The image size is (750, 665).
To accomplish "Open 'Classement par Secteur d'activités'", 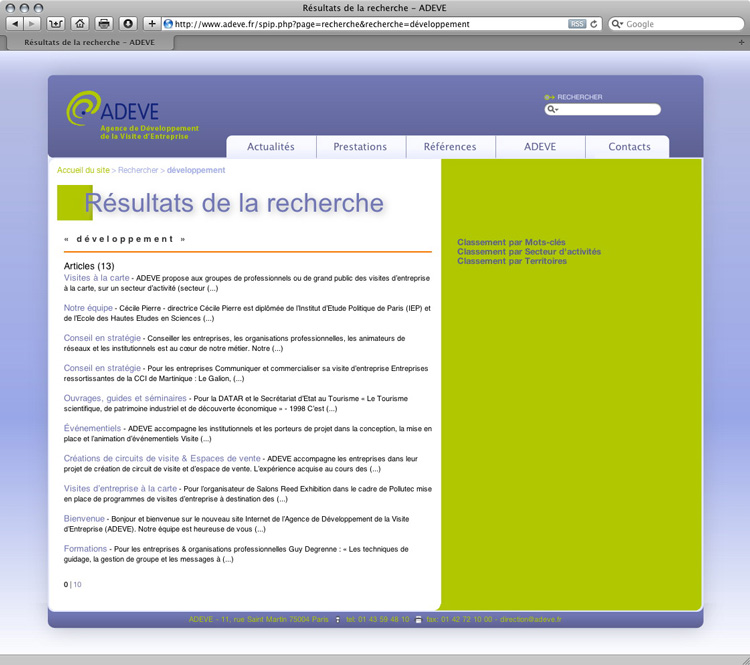I will [529, 252].
